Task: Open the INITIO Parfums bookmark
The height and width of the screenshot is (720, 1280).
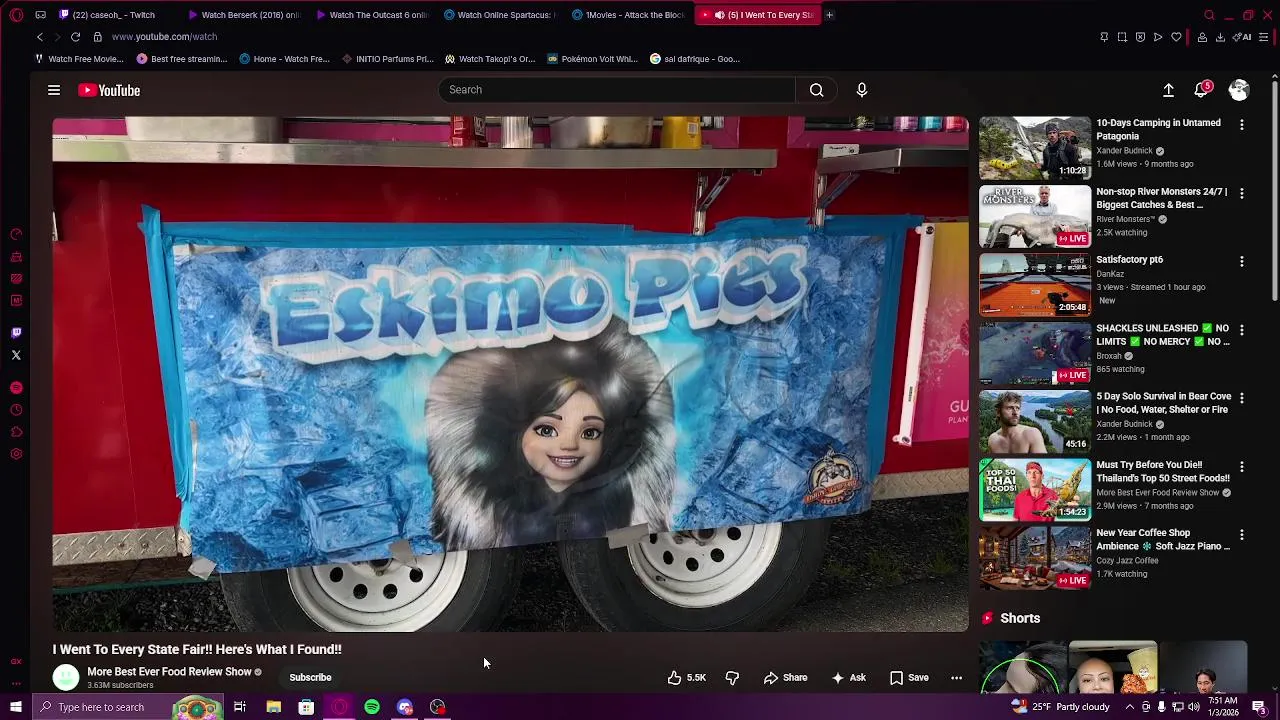Action: [x=387, y=59]
